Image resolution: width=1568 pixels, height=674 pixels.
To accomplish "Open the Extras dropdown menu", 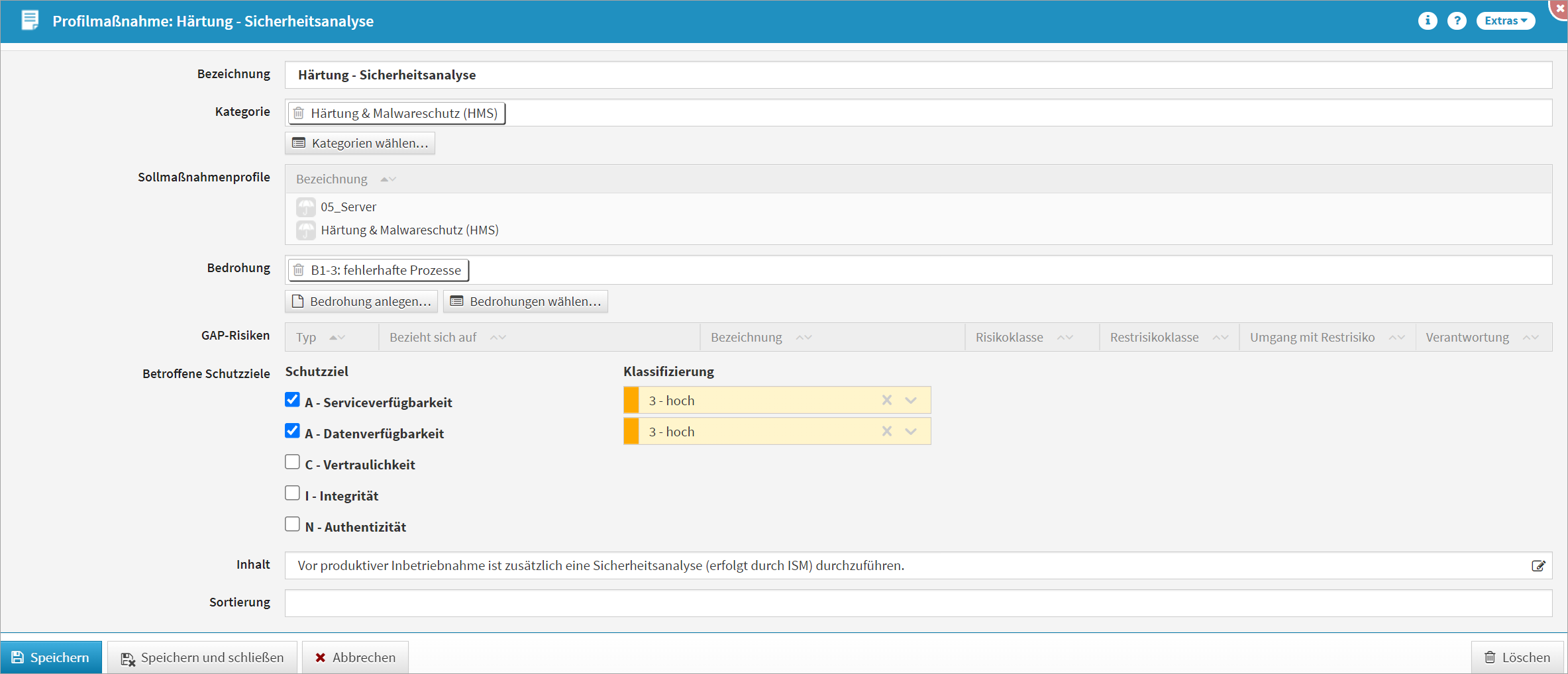I will coord(1505,21).
